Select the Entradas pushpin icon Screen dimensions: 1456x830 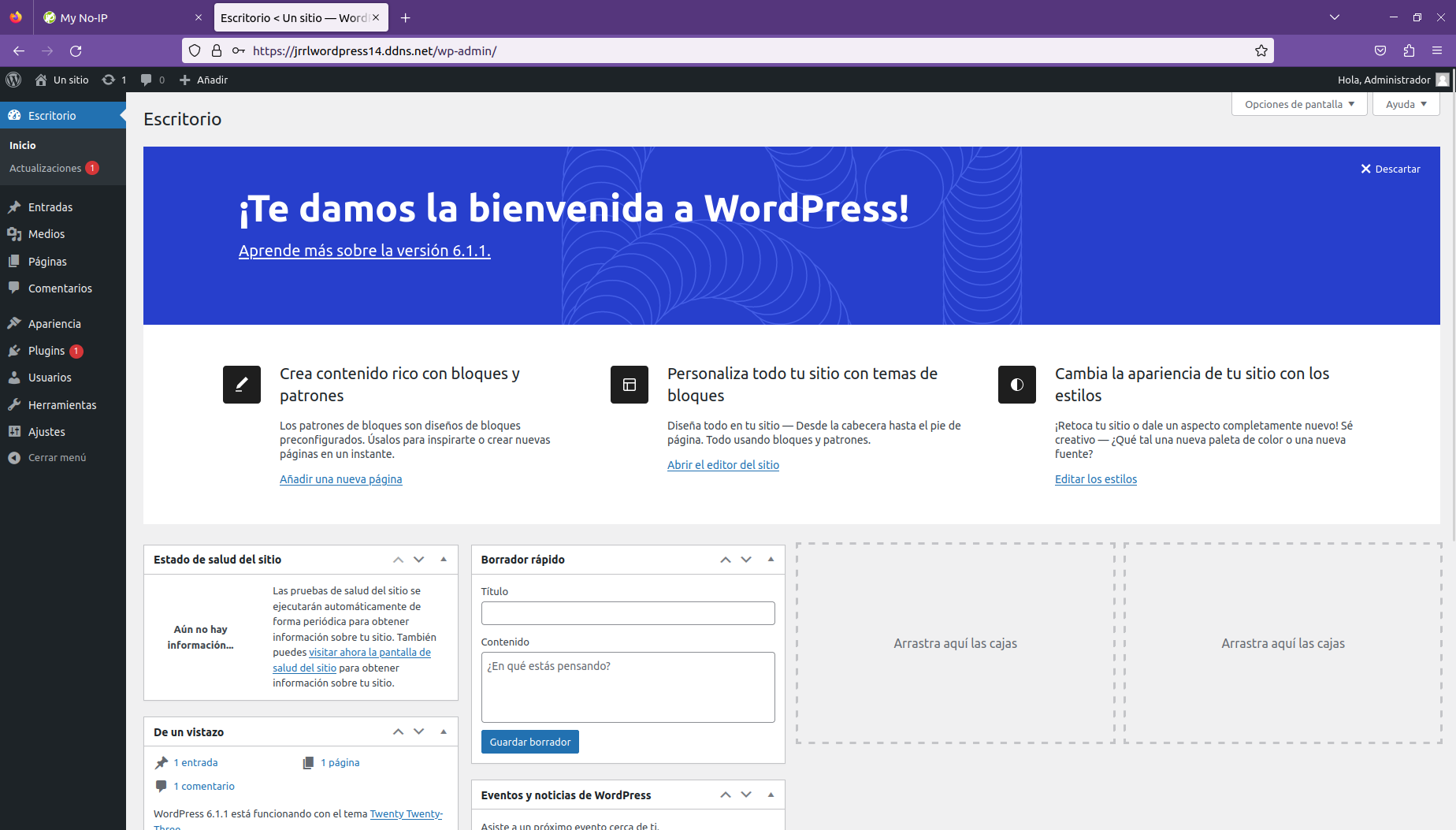pyautogui.click(x=16, y=207)
